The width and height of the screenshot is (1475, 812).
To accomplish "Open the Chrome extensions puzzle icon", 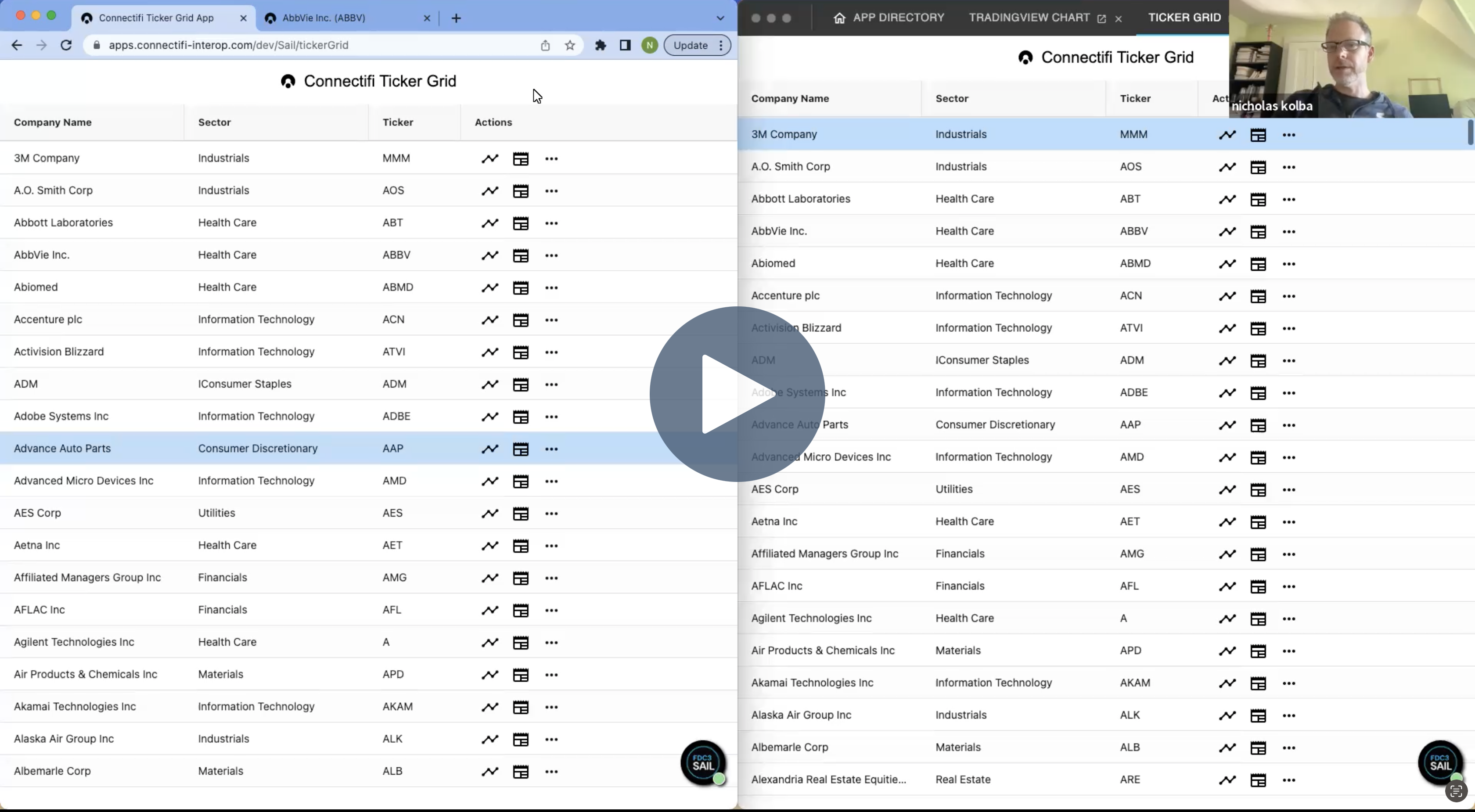I will point(600,45).
